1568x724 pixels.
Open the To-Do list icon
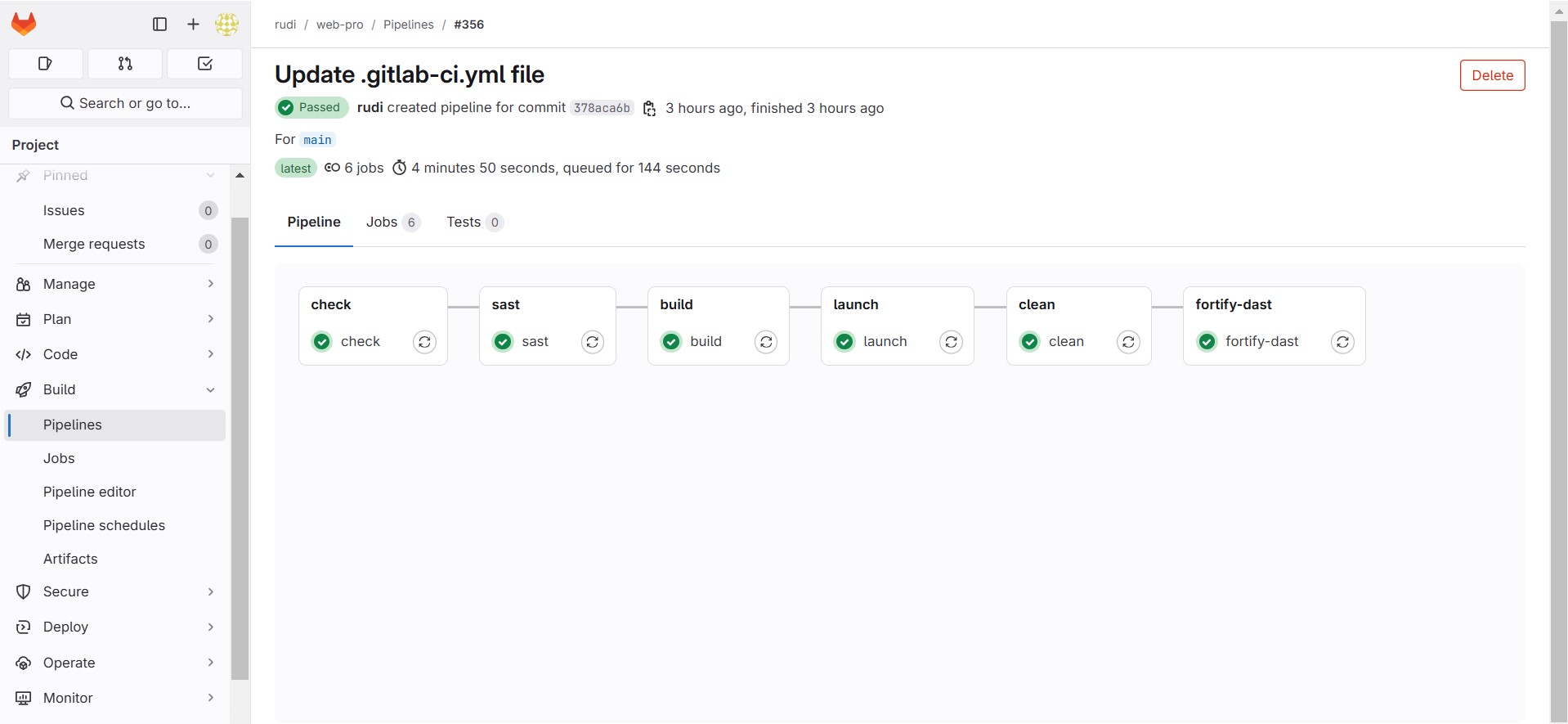coord(204,64)
